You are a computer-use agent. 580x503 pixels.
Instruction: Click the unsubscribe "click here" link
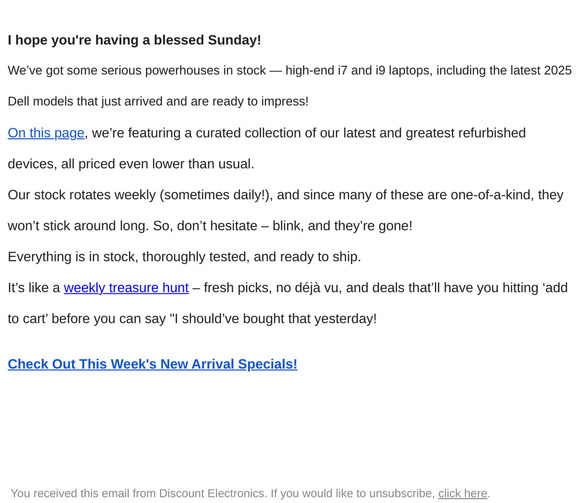click(463, 493)
